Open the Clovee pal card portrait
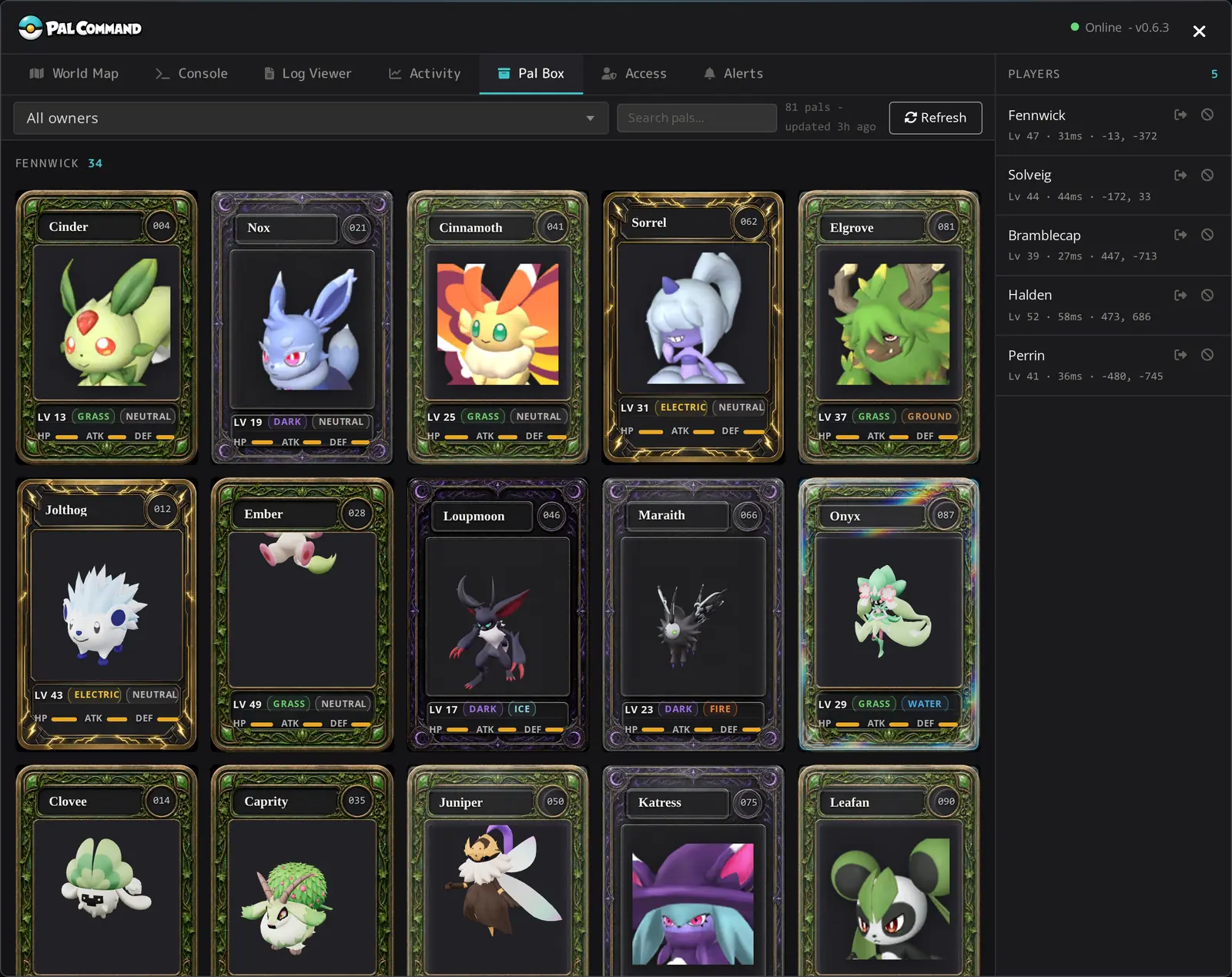 [x=107, y=897]
